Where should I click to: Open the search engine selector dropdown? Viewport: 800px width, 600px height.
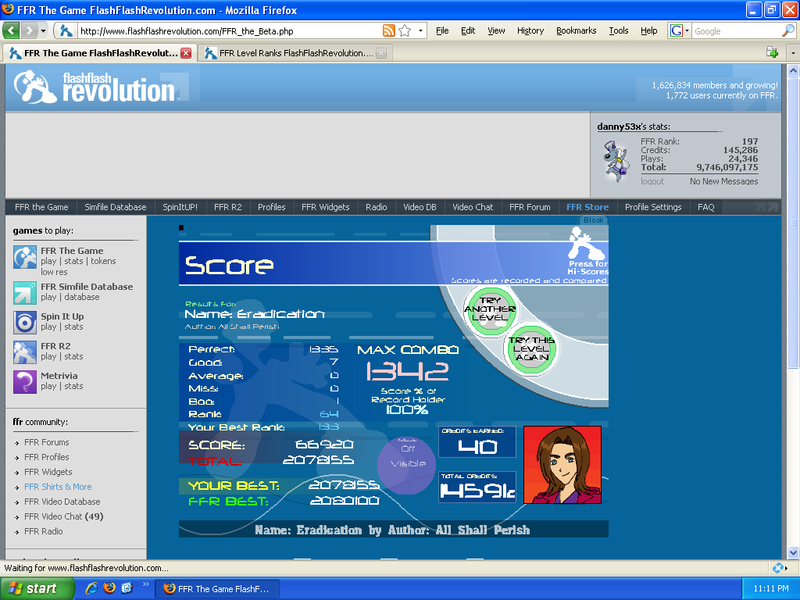pos(682,31)
